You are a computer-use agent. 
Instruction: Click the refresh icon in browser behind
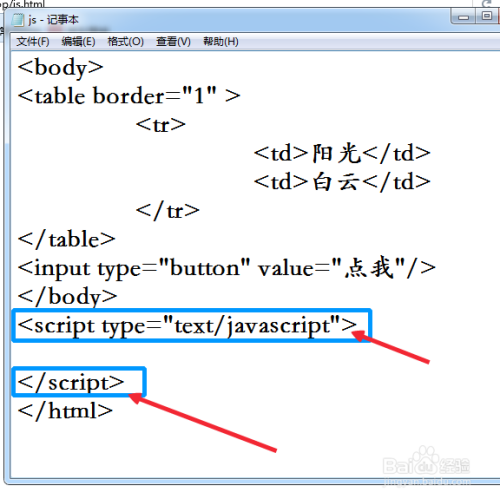(487, 3)
